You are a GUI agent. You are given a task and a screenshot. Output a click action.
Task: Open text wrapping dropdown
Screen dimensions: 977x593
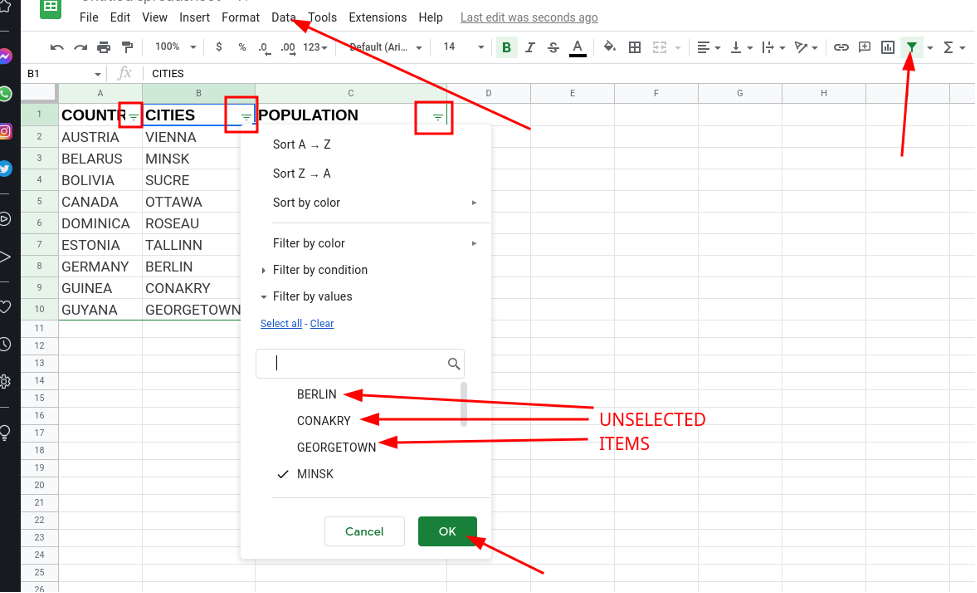773,47
